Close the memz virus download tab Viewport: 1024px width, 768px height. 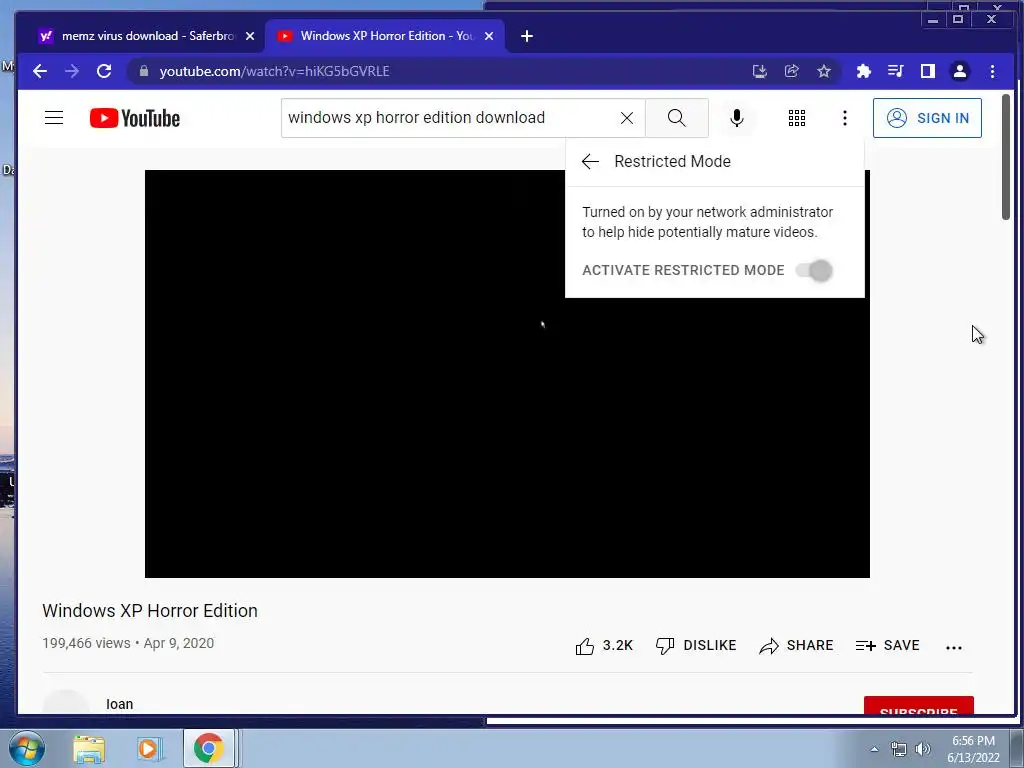pyautogui.click(x=249, y=37)
